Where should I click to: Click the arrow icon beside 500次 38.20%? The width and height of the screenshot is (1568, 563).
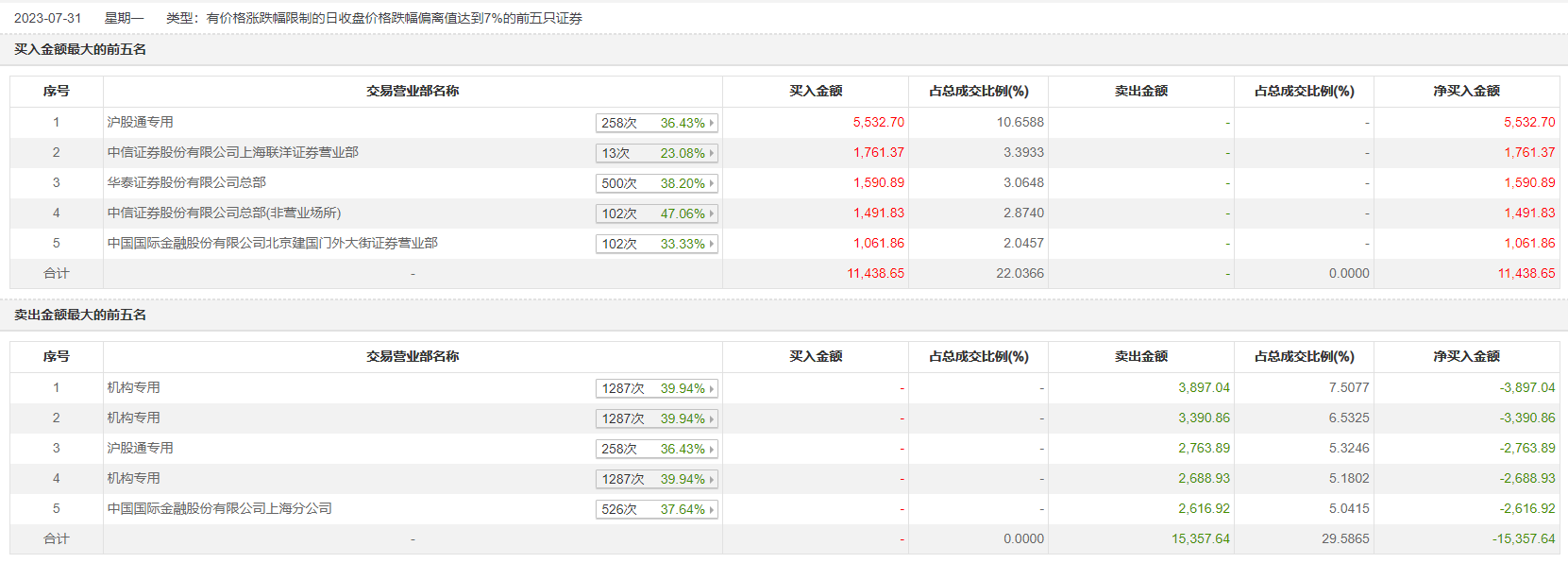coord(712,183)
